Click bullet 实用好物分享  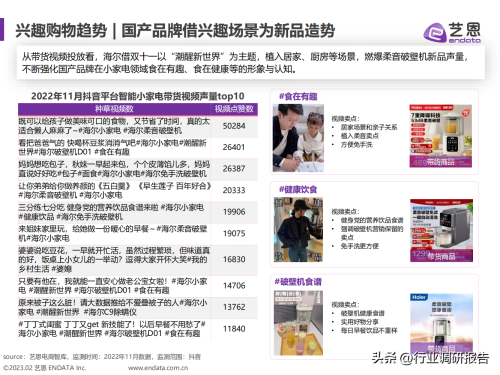[x=360, y=322]
